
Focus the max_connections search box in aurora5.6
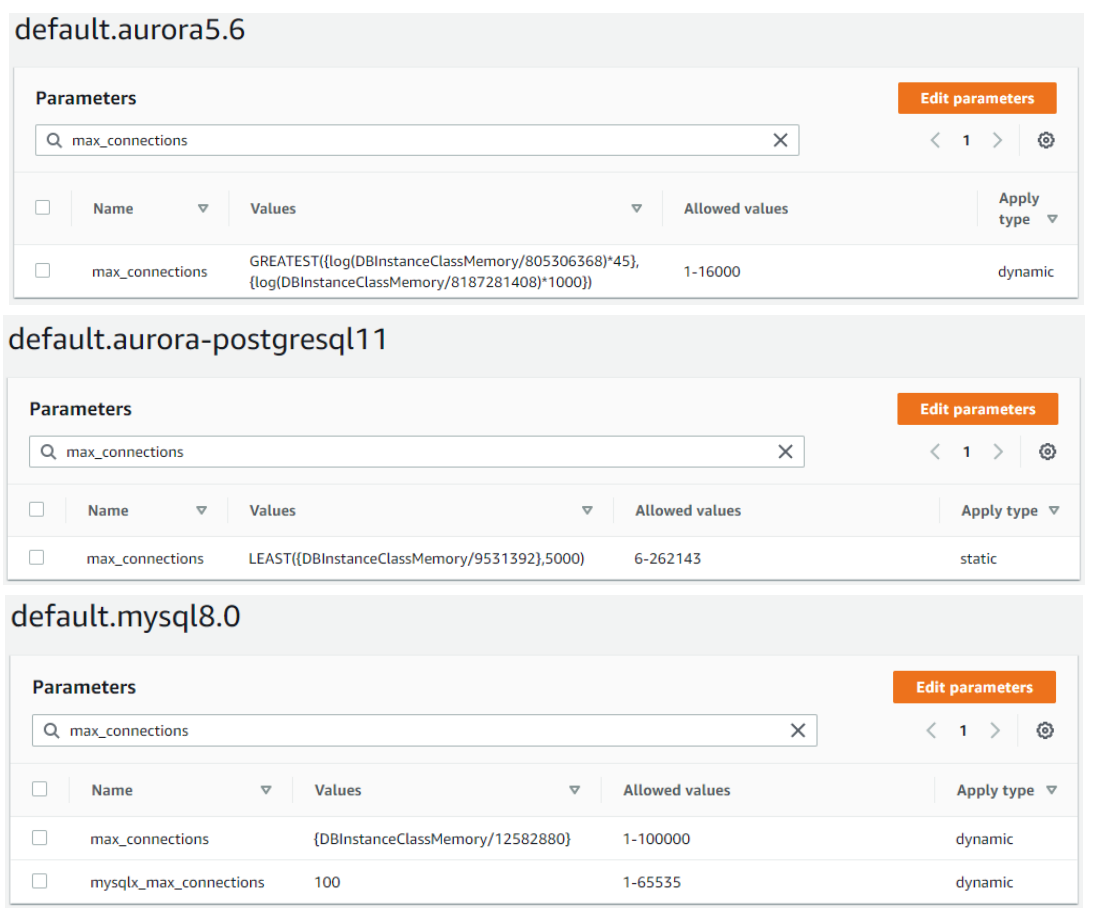pyautogui.click(x=417, y=141)
